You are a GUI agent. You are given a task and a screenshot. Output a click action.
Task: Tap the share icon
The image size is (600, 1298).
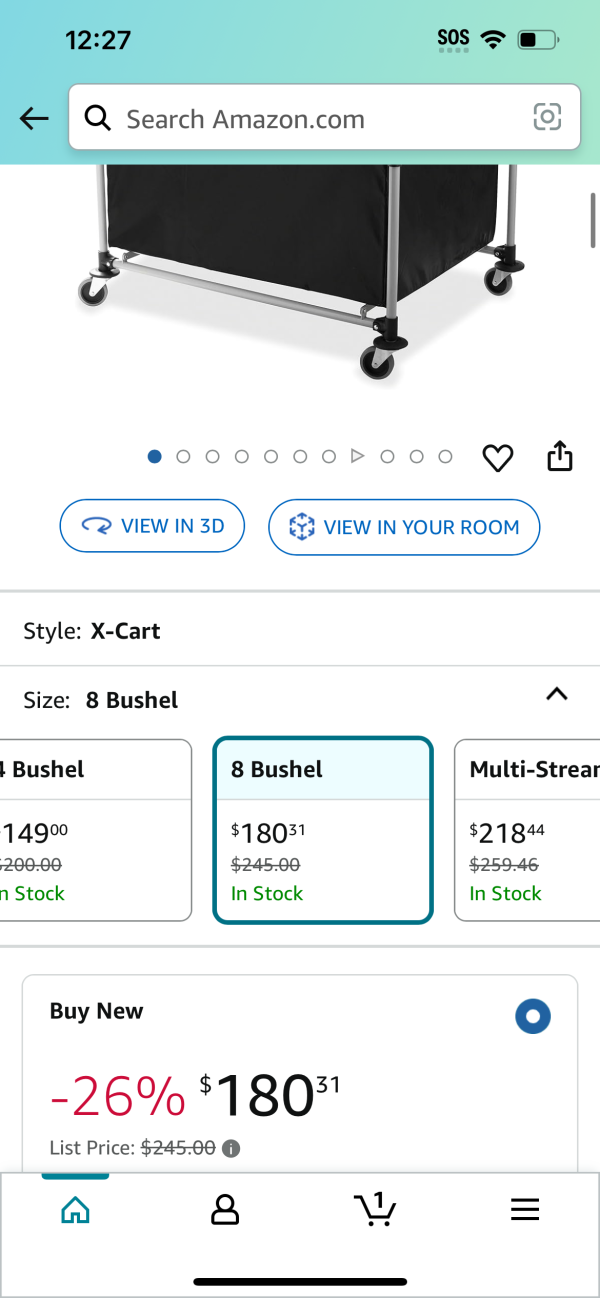[x=560, y=456]
